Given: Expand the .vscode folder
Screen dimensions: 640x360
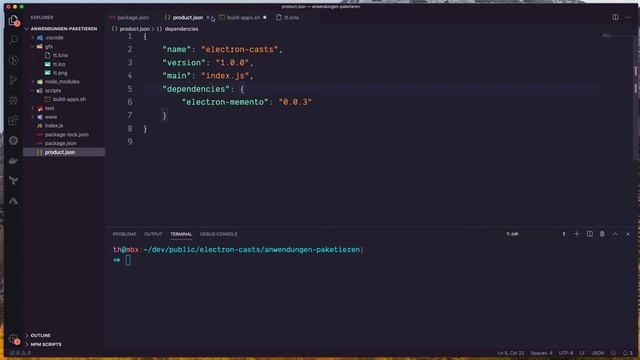Looking at the screenshot, I should tap(33, 38).
